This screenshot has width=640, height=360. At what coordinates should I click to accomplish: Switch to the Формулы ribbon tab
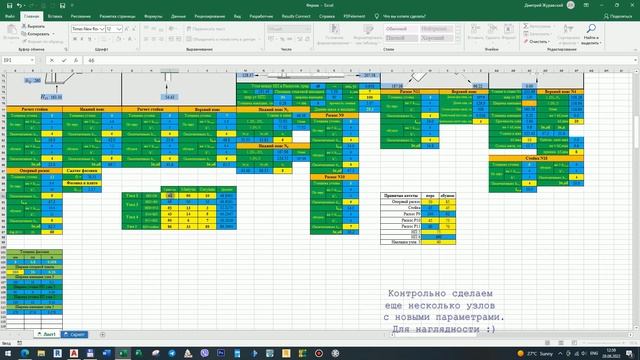(153, 16)
